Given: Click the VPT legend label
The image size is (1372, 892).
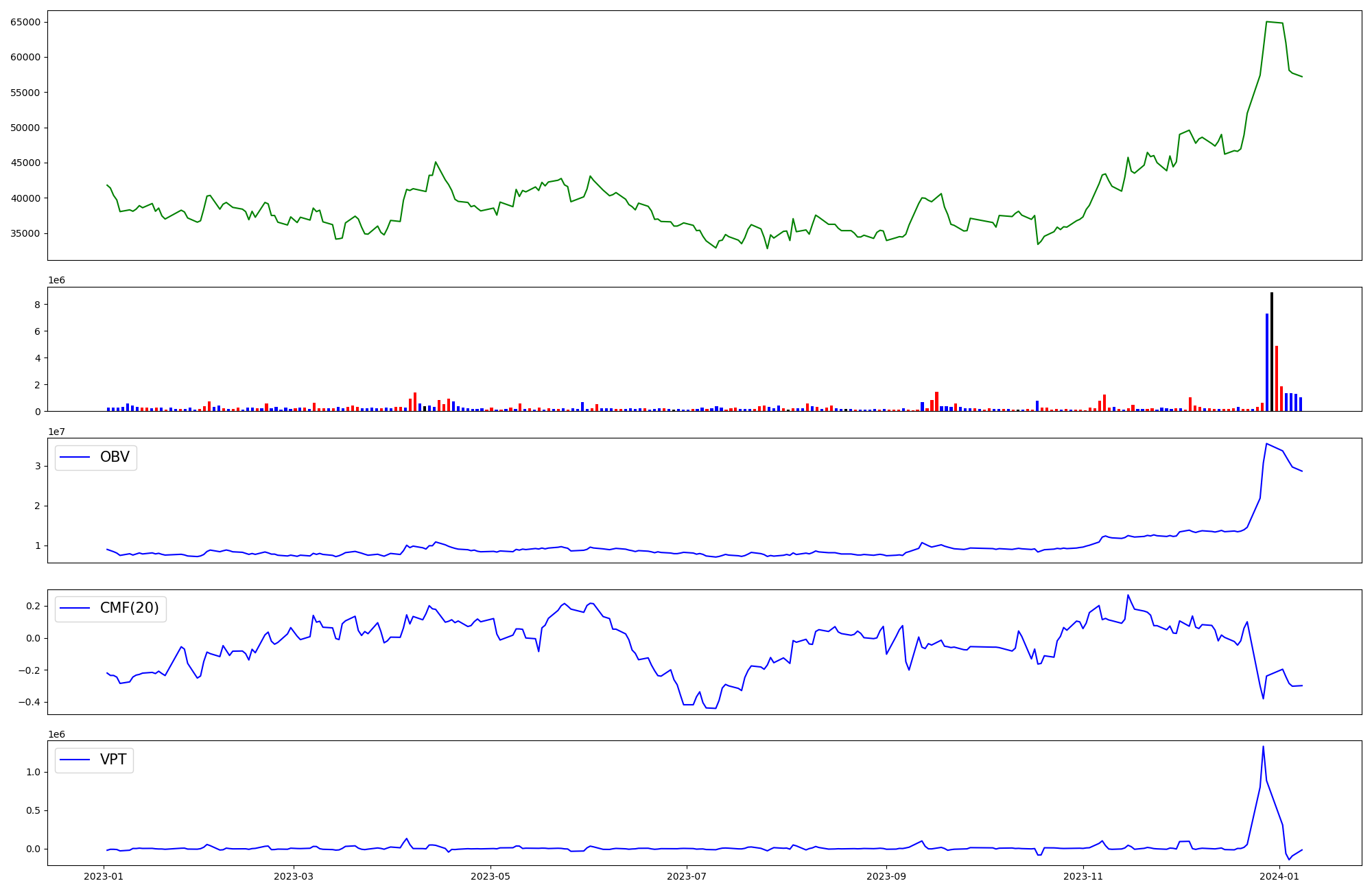Looking at the screenshot, I should (x=113, y=760).
